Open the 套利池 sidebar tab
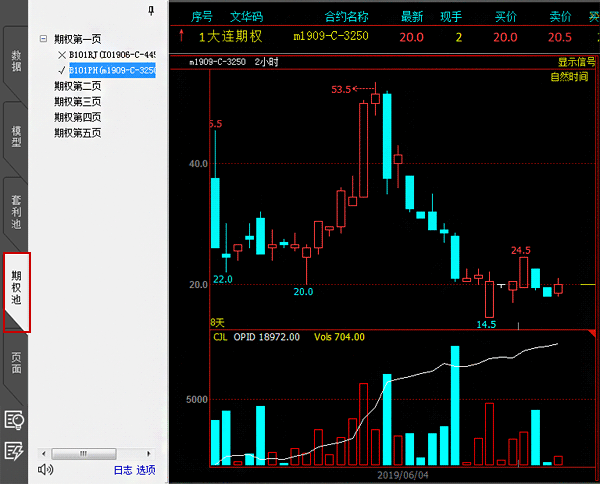This screenshot has height=484, width=600. pyautogui.click(x=15, y=212)
